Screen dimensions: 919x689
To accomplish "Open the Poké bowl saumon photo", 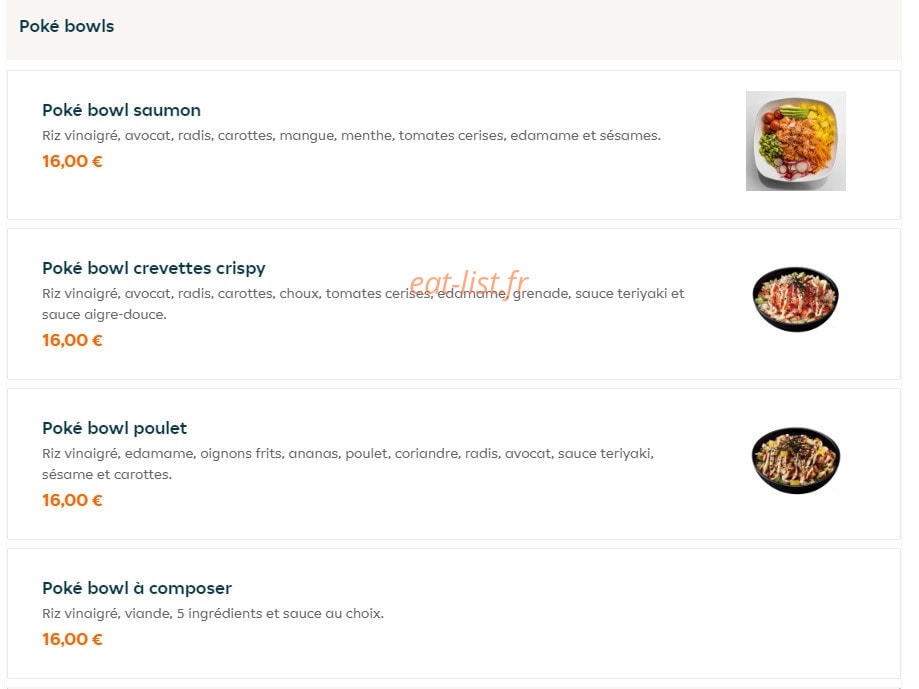I will pyautogui.click(x=795, y=141).
